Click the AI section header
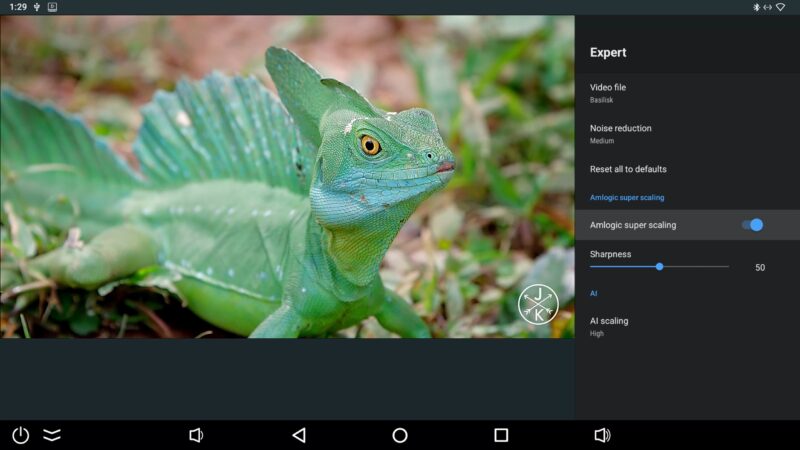Viewport: 800px width, 450px height. (593, 293)
